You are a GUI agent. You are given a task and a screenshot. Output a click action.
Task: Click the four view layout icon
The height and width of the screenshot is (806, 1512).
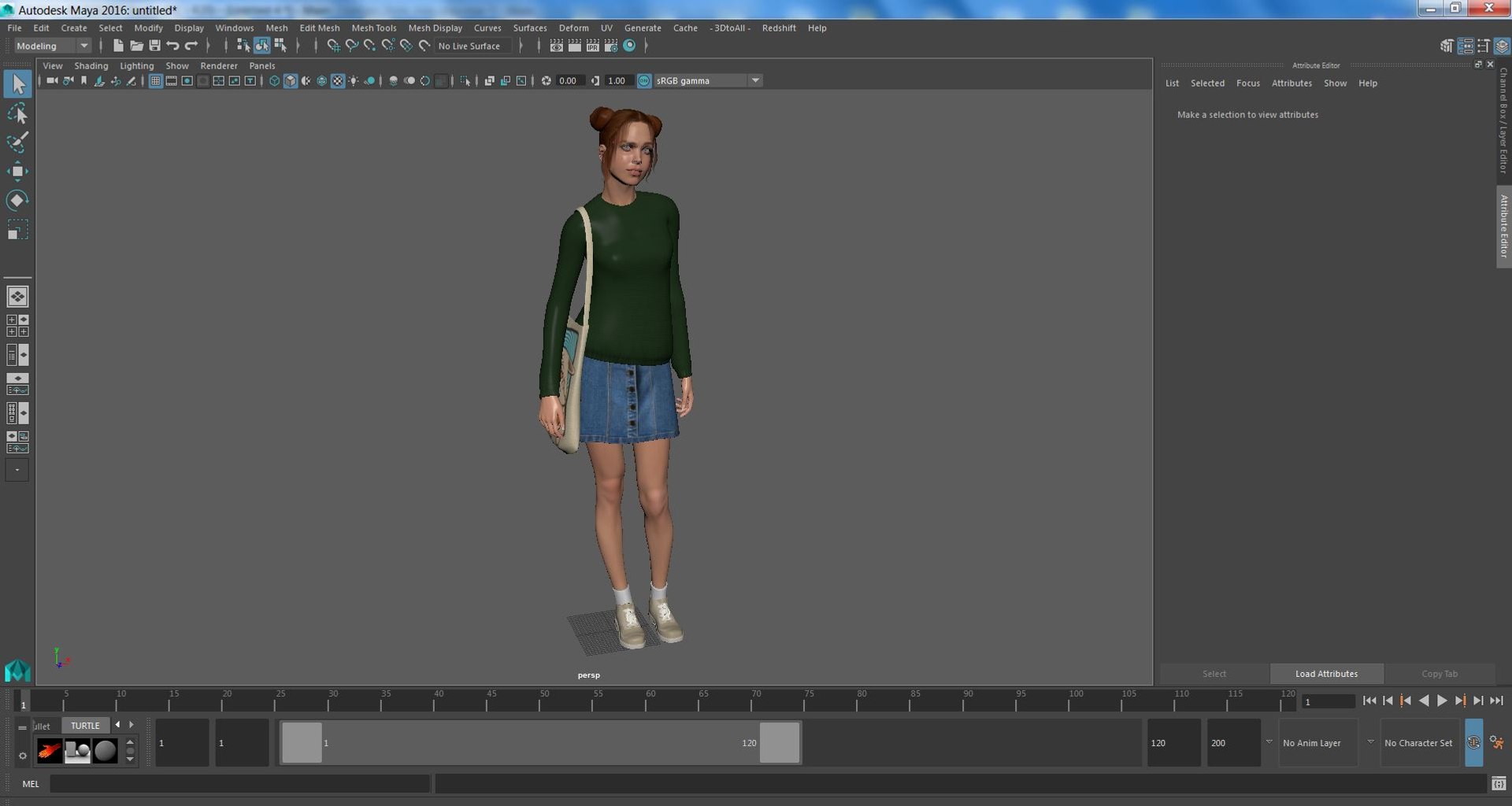click(x=17, y=326)
